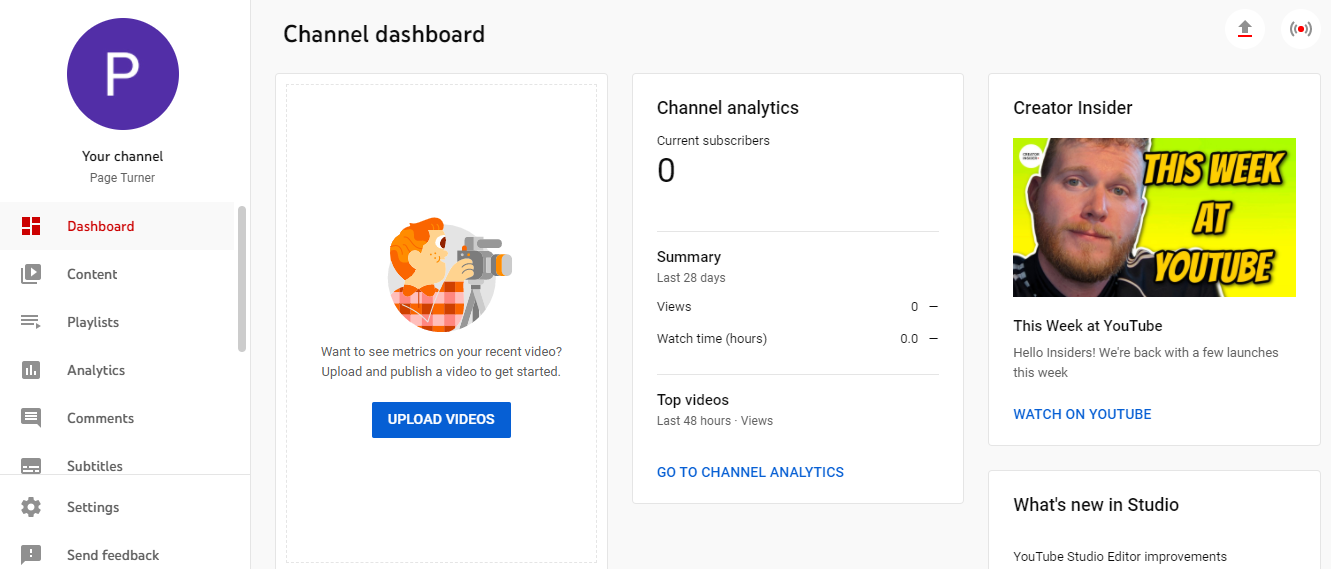Viewport: 1331px width, 569px height.
Task: Click the WATCH ON YOUTUBE link
Action: pyautogui.click(x=1082, y=414)
